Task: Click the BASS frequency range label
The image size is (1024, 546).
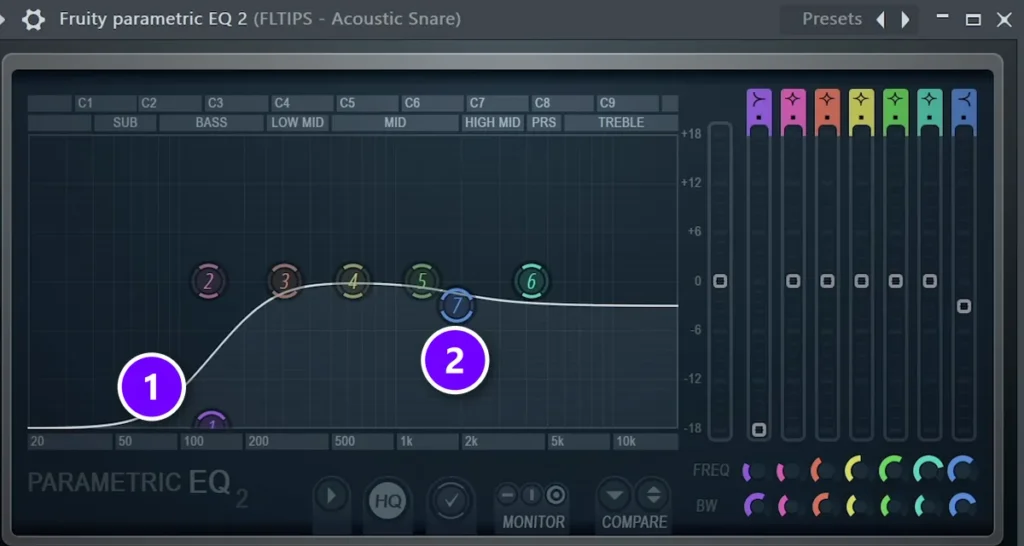Action: [212, 122]
